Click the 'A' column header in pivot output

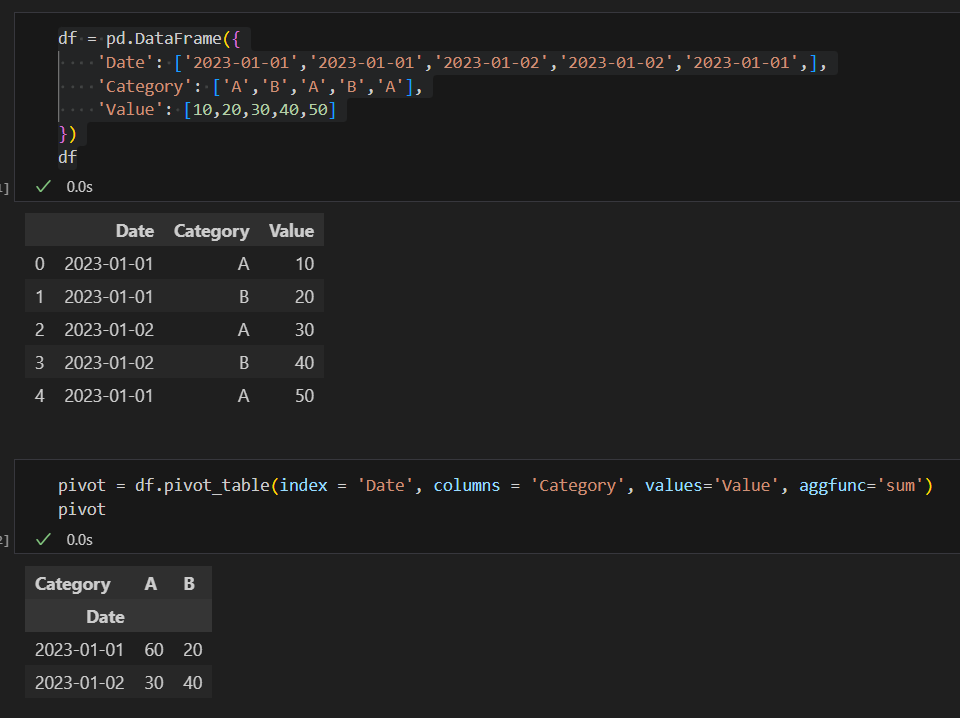(x=151, y=584)
